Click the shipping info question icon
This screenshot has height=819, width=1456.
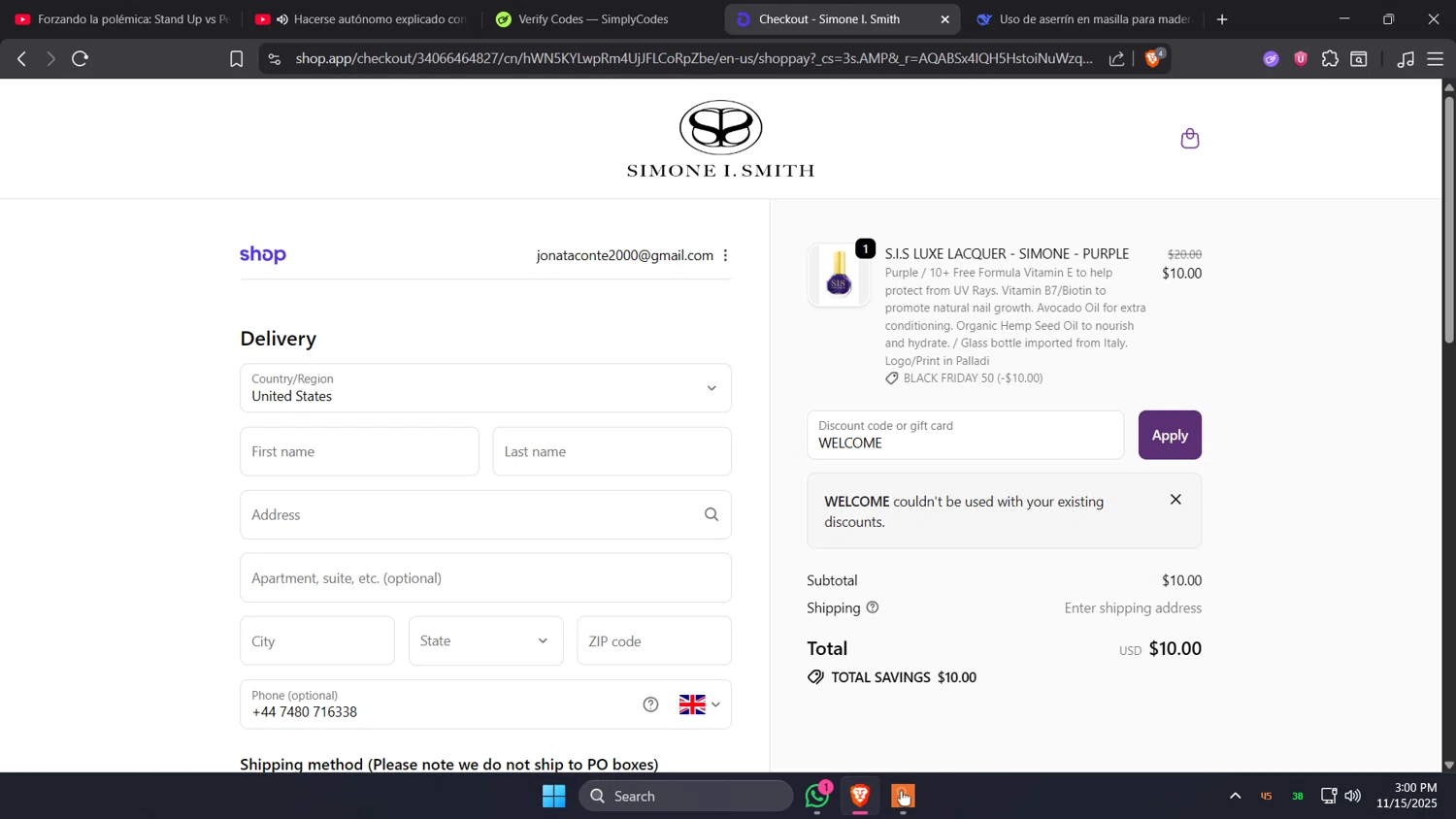point(872,607)
